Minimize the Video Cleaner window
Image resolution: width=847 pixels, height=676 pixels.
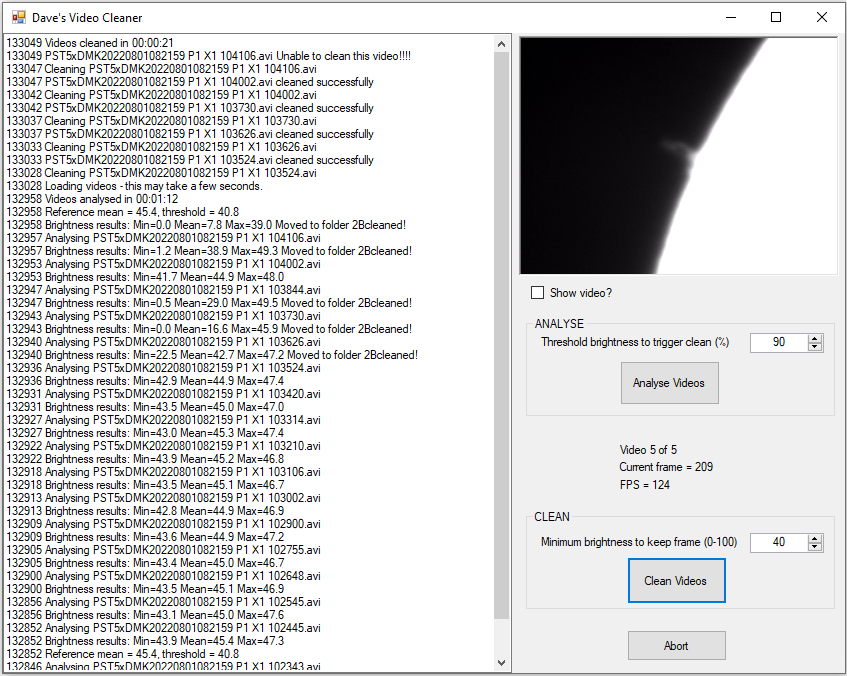(x=731, y=17)
